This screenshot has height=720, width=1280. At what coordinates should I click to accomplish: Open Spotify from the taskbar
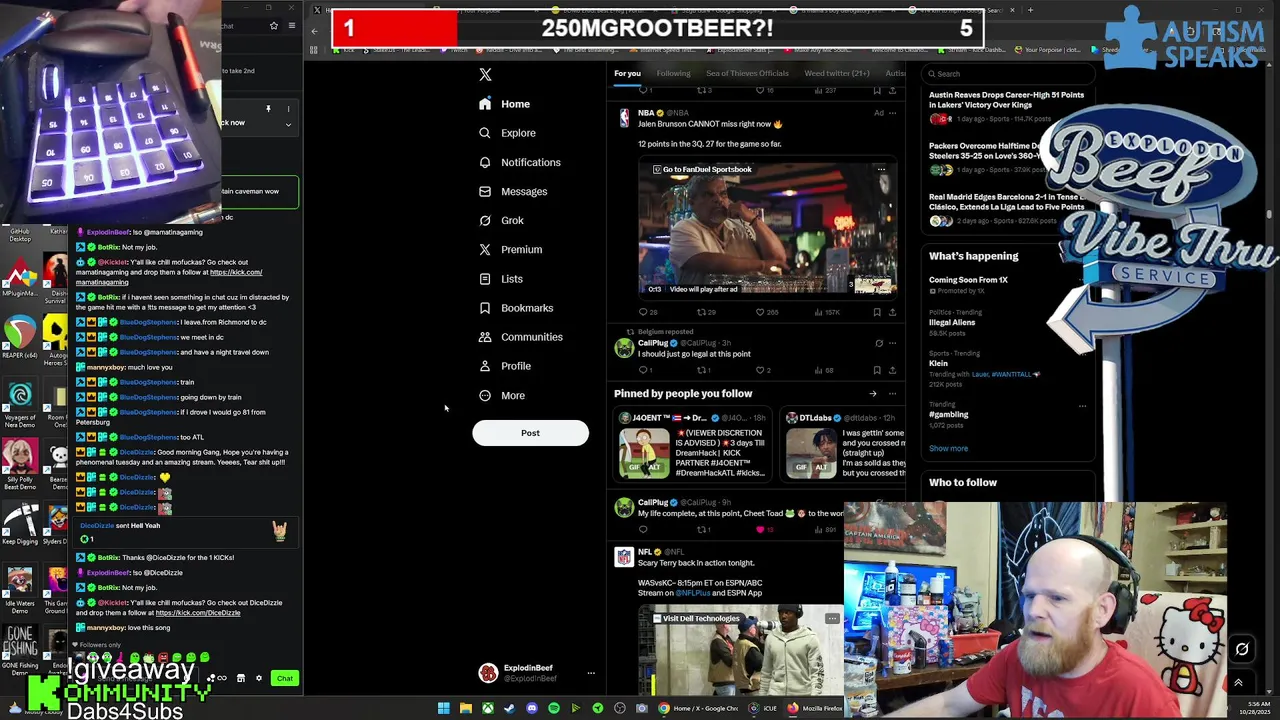(x=553, y=708)
